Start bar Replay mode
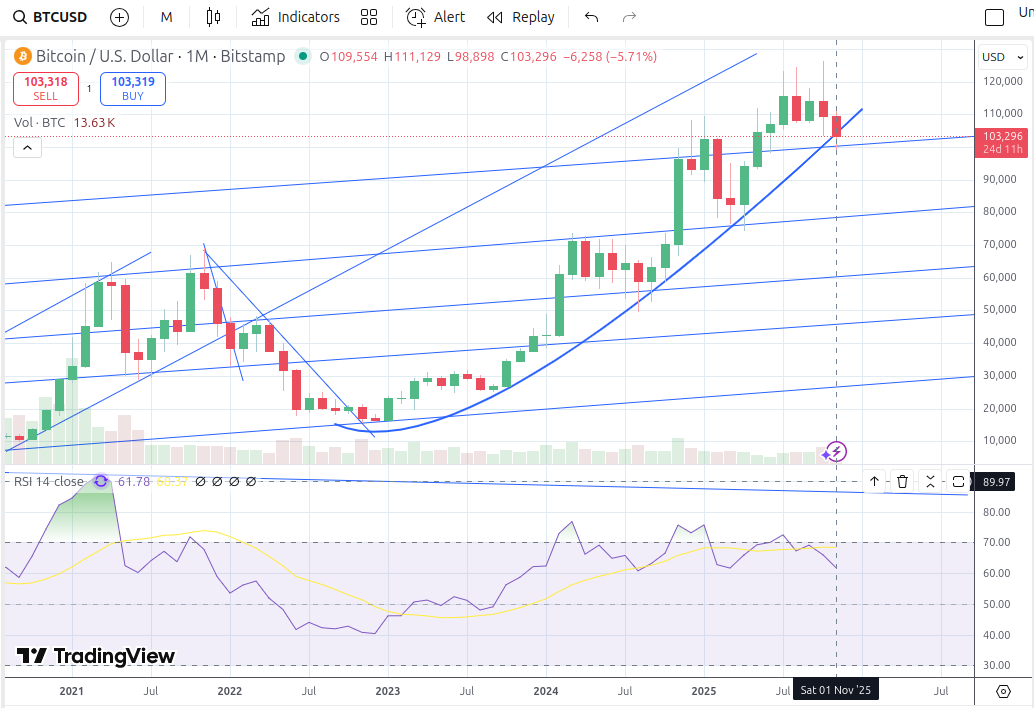 pos(521,17)
